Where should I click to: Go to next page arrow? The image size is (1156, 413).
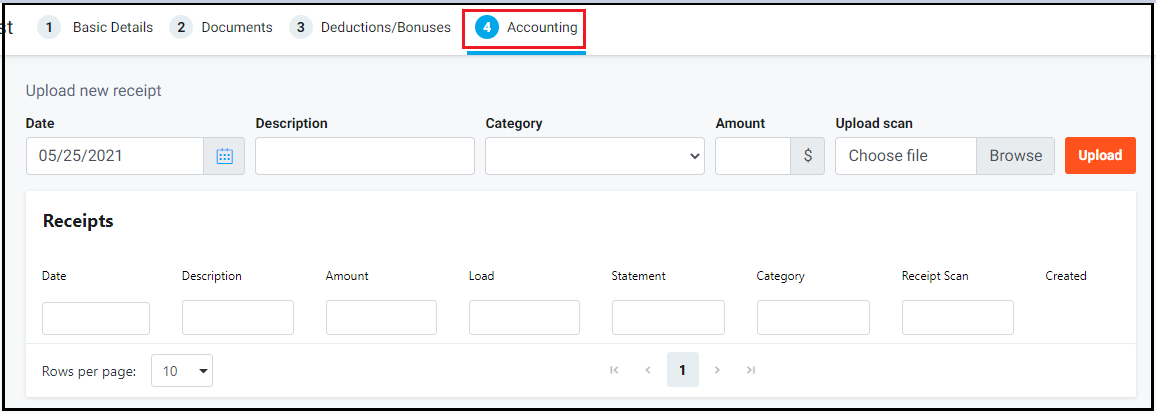pyautogui.click(x=717, y=370)
